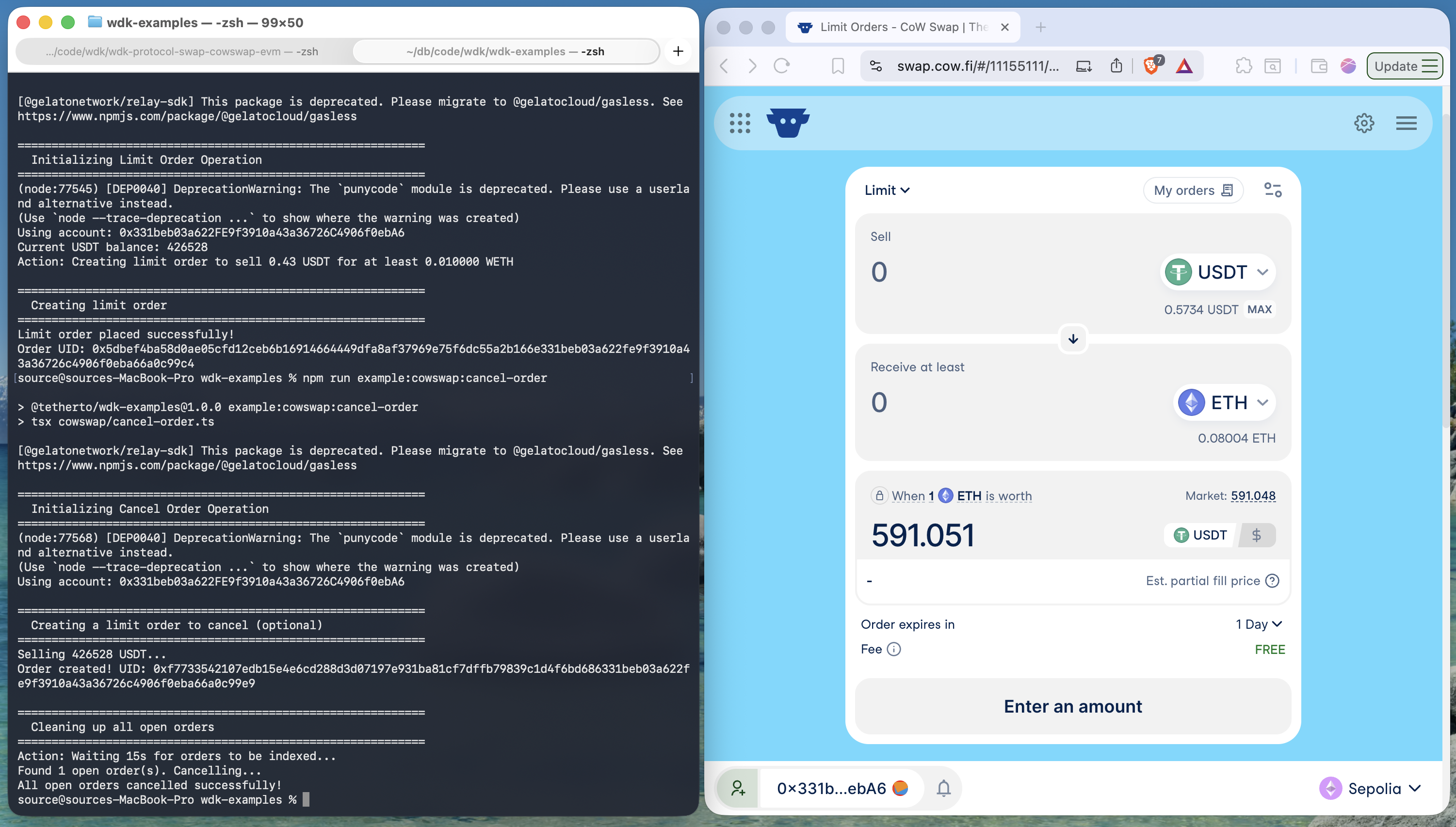Viewport: 1456px width, 827px height.
Task: Click 'Current USDT balance: 426528' terminal line
Action: point(113,247)
